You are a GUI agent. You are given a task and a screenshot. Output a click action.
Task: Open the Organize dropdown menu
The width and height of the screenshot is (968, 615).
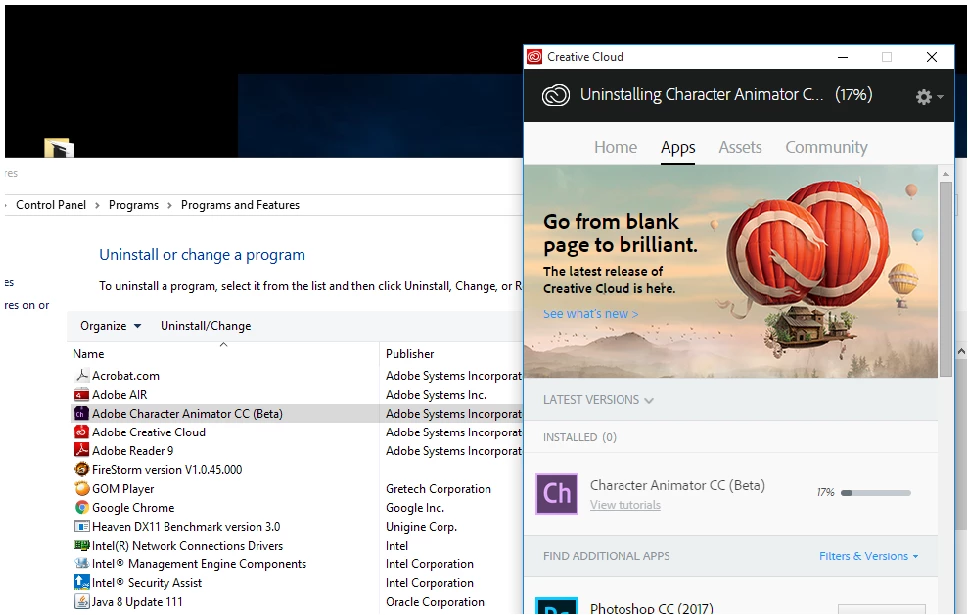point(111,326)
